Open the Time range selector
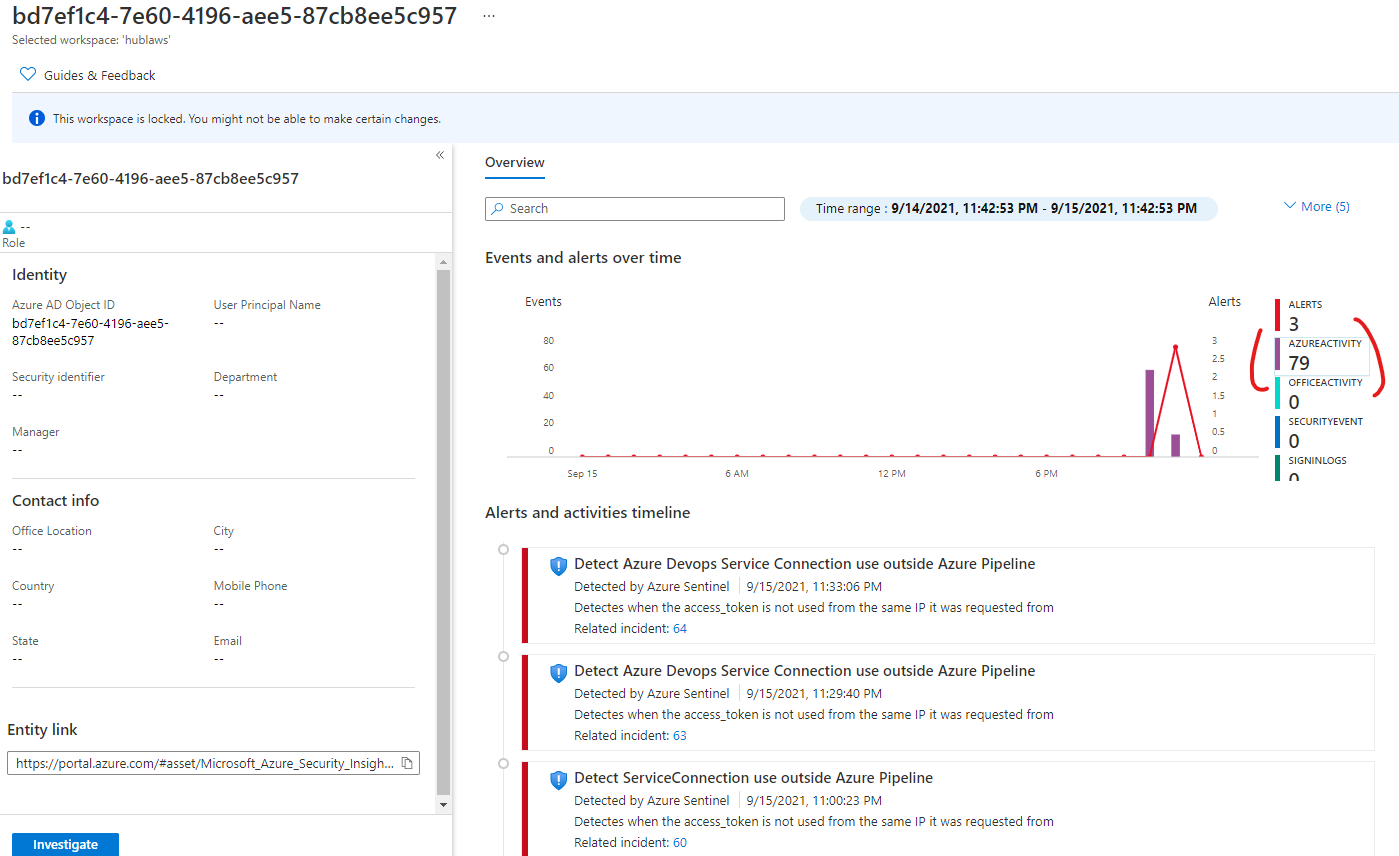Viewport: 1399px width, 856px height. point(1007,208)
